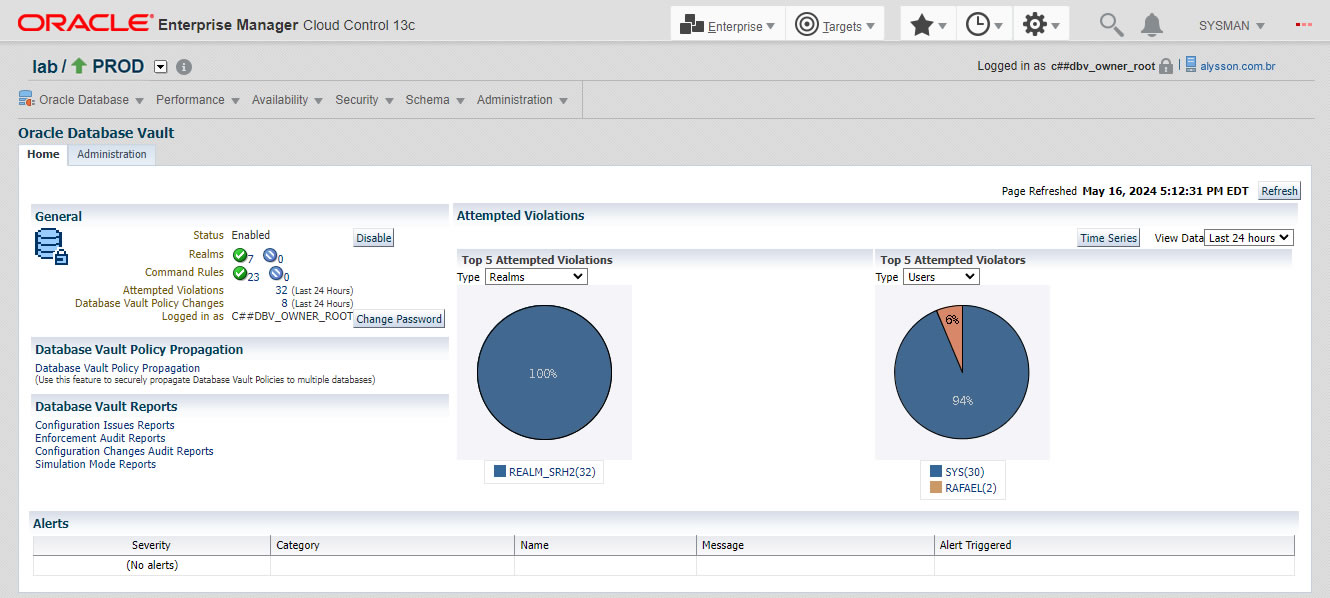
Task: Click the Command Rules enabled green checkmark
Action: point(240,273)
